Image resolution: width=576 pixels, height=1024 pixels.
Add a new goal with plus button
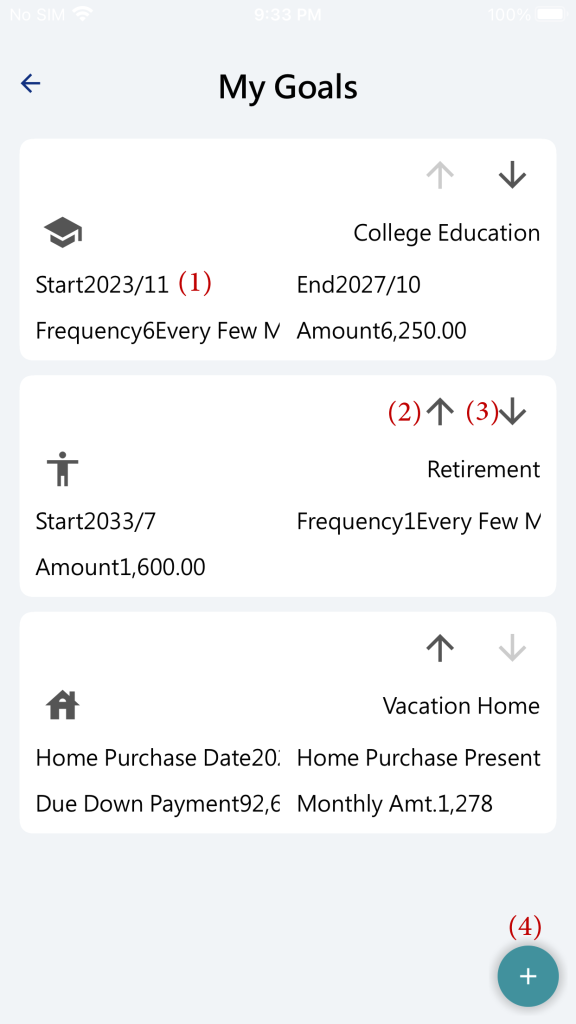(x=528, y=976)
